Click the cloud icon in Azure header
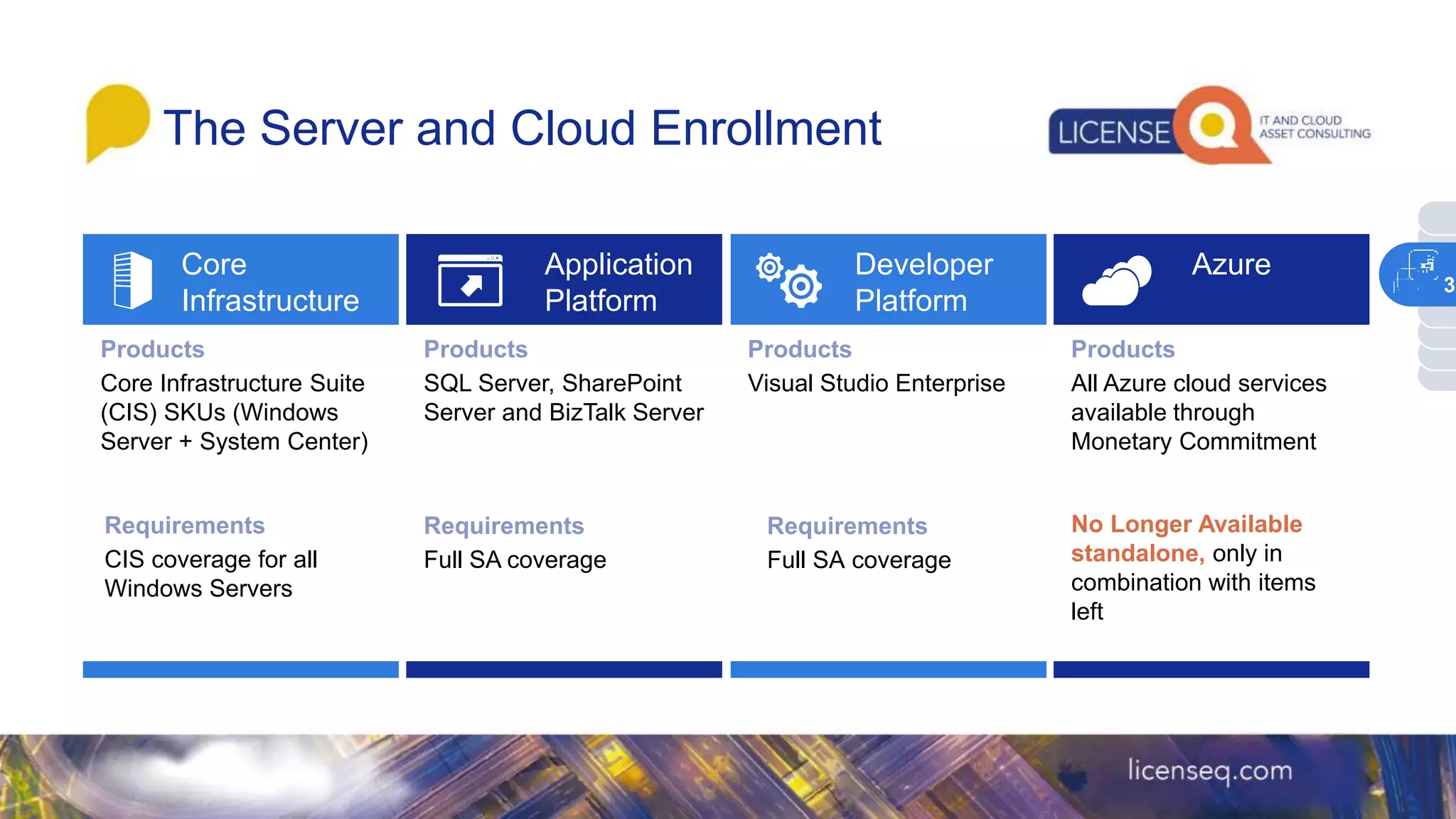1456x819 pixels. tap(1117, 281)
